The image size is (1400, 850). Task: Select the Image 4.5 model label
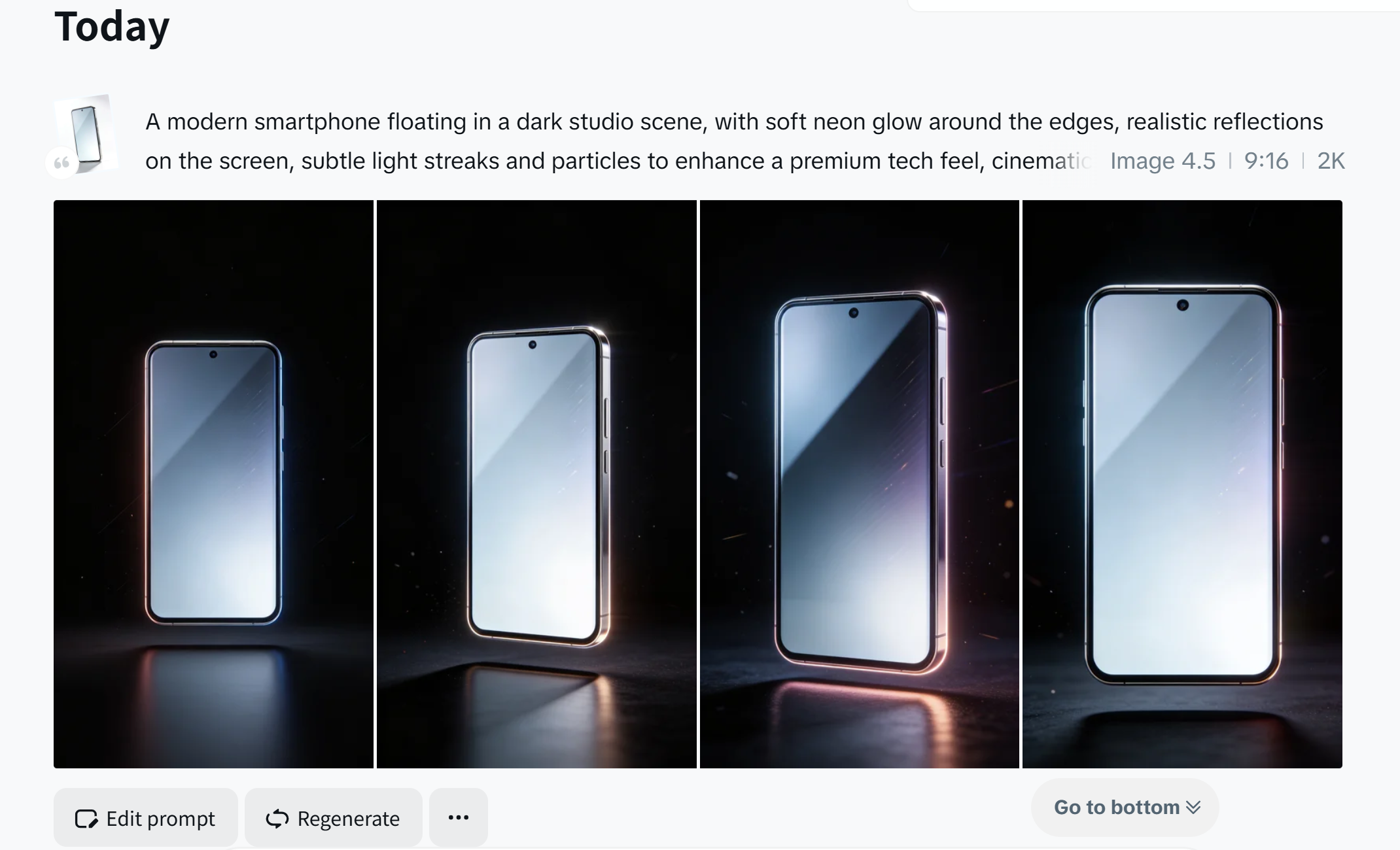coord(1163,161)
